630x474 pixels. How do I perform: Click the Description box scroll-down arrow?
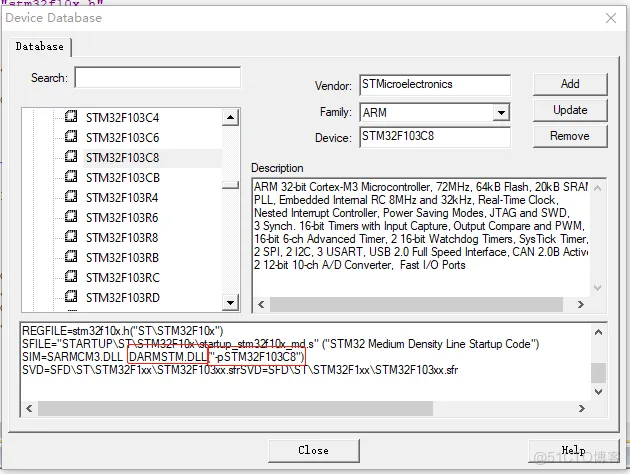(597, 288)
